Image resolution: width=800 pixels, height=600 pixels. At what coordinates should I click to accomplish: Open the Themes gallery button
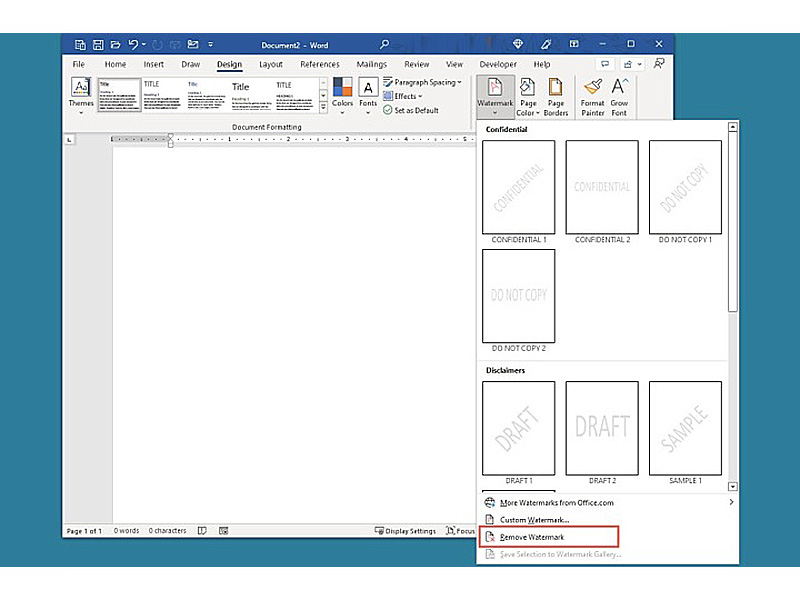point(81,96)
